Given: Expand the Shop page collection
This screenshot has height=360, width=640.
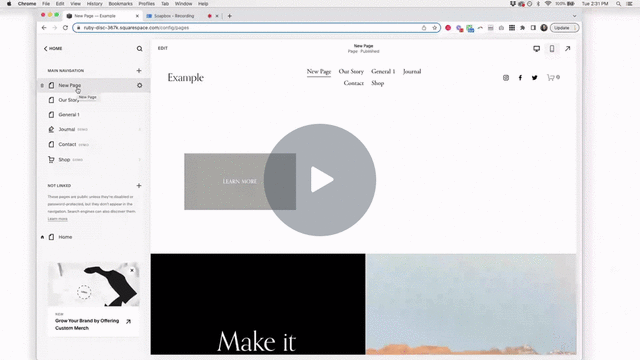Looking at the screenshot, I should tap(140, 160).
